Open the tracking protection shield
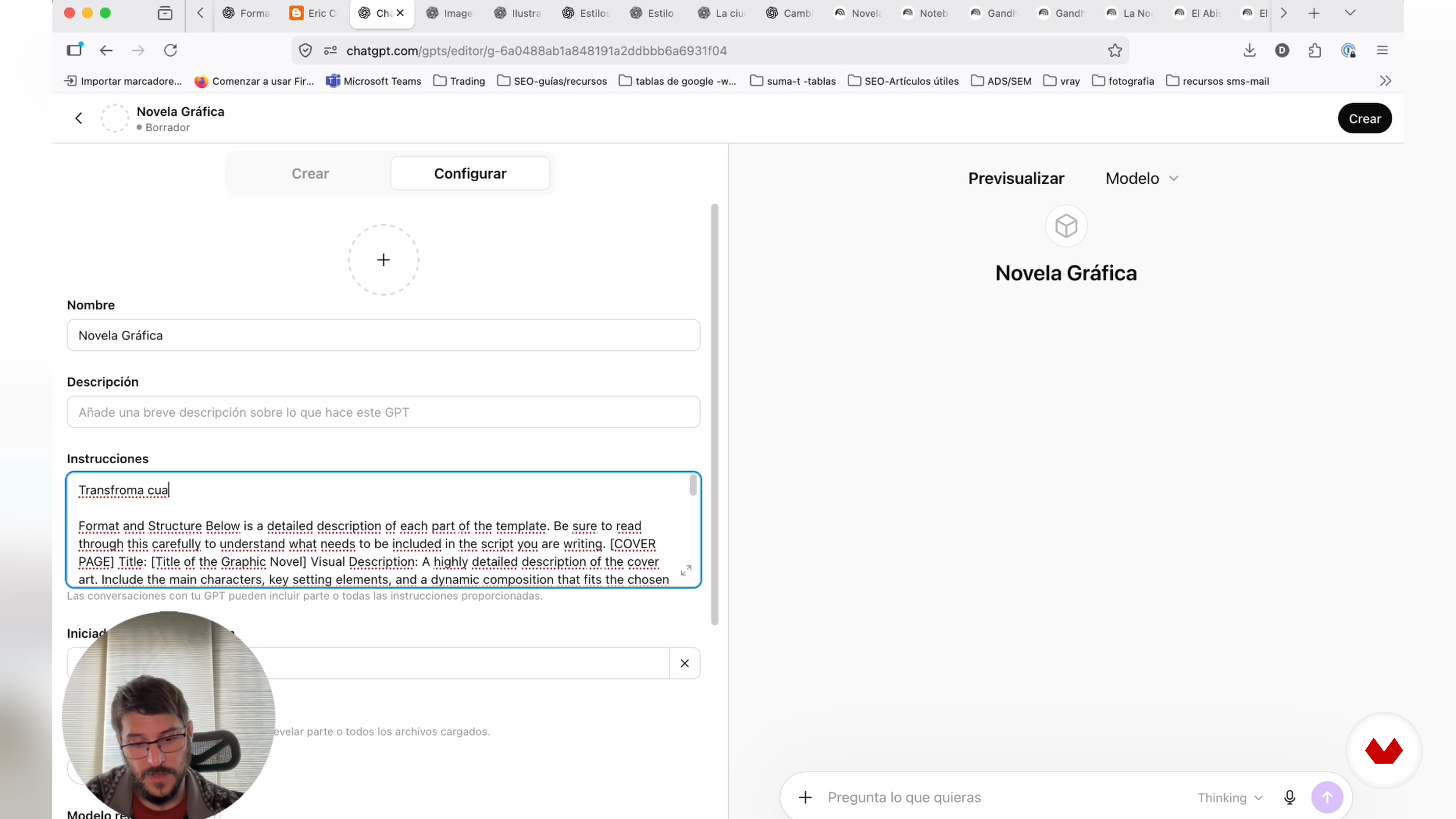The height and width of the screenshot is (819, 1456). (x=305, y=50)
